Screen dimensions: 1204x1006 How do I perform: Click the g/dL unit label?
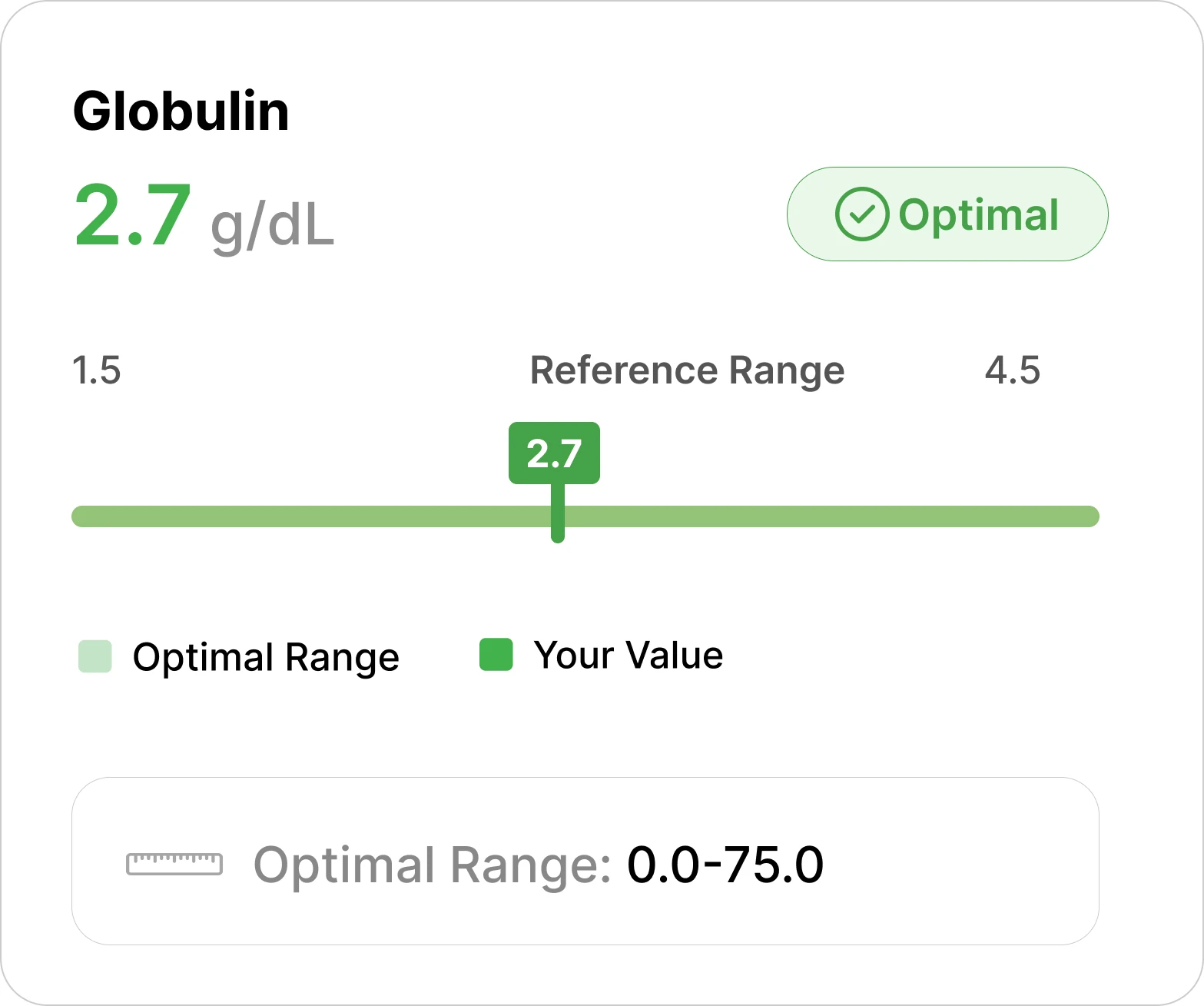(x=273, y=226)
